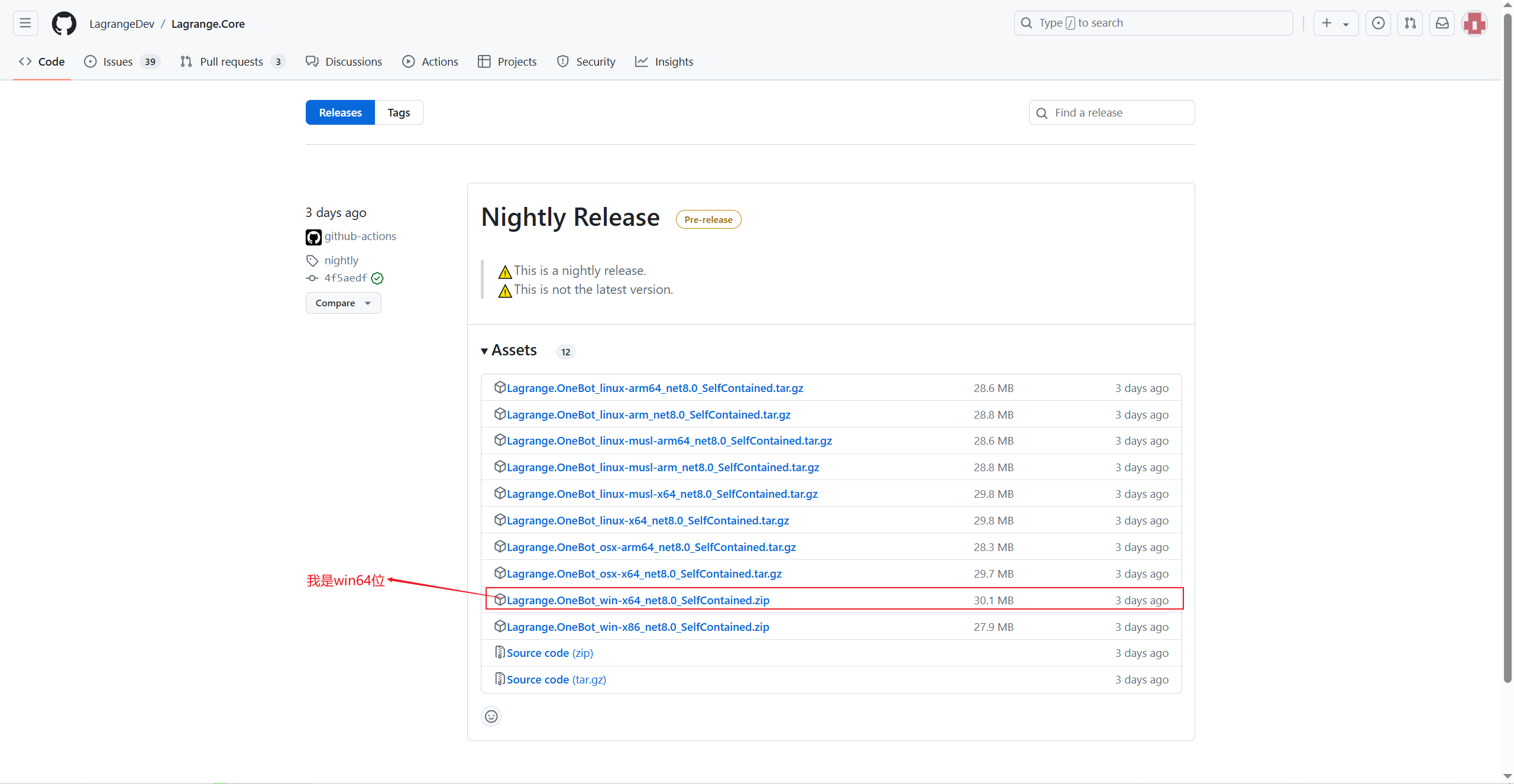Click the Pre-release badge

tap(709, 219)
